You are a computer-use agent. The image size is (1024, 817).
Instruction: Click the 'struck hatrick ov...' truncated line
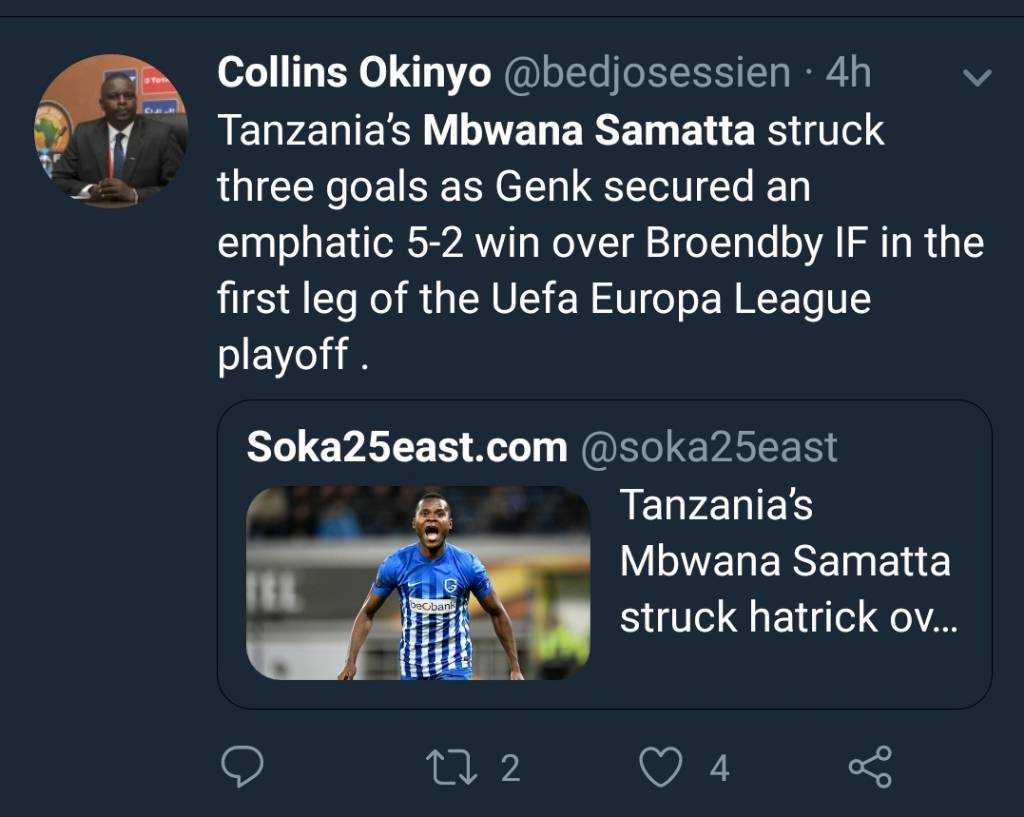click(789, 617)
